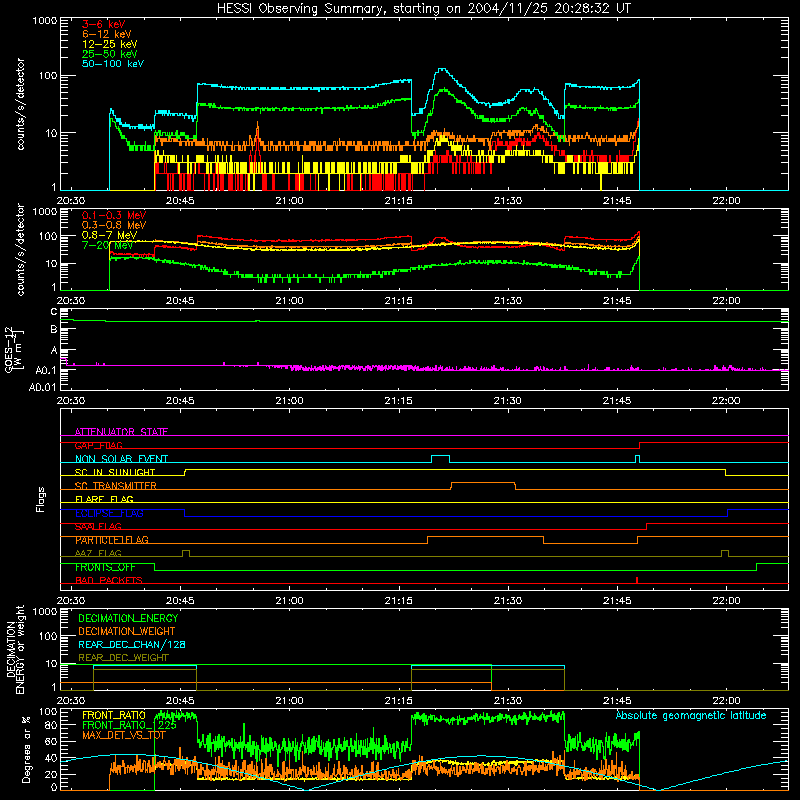Select the FLARE_FLAG label

coord(104,499)
